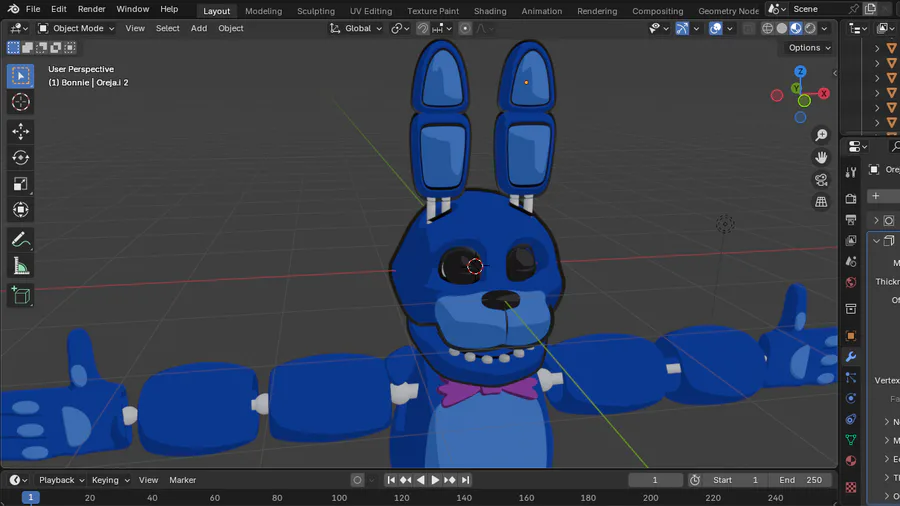Toggle Show Overlays button

715,28
